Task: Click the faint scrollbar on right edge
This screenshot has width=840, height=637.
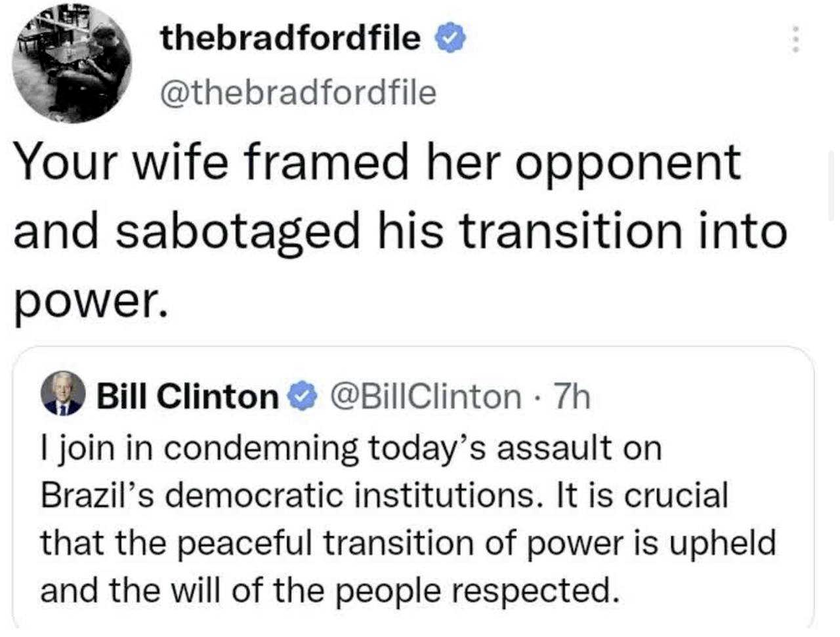Action: pyautogui.click(x=832, y=185)
